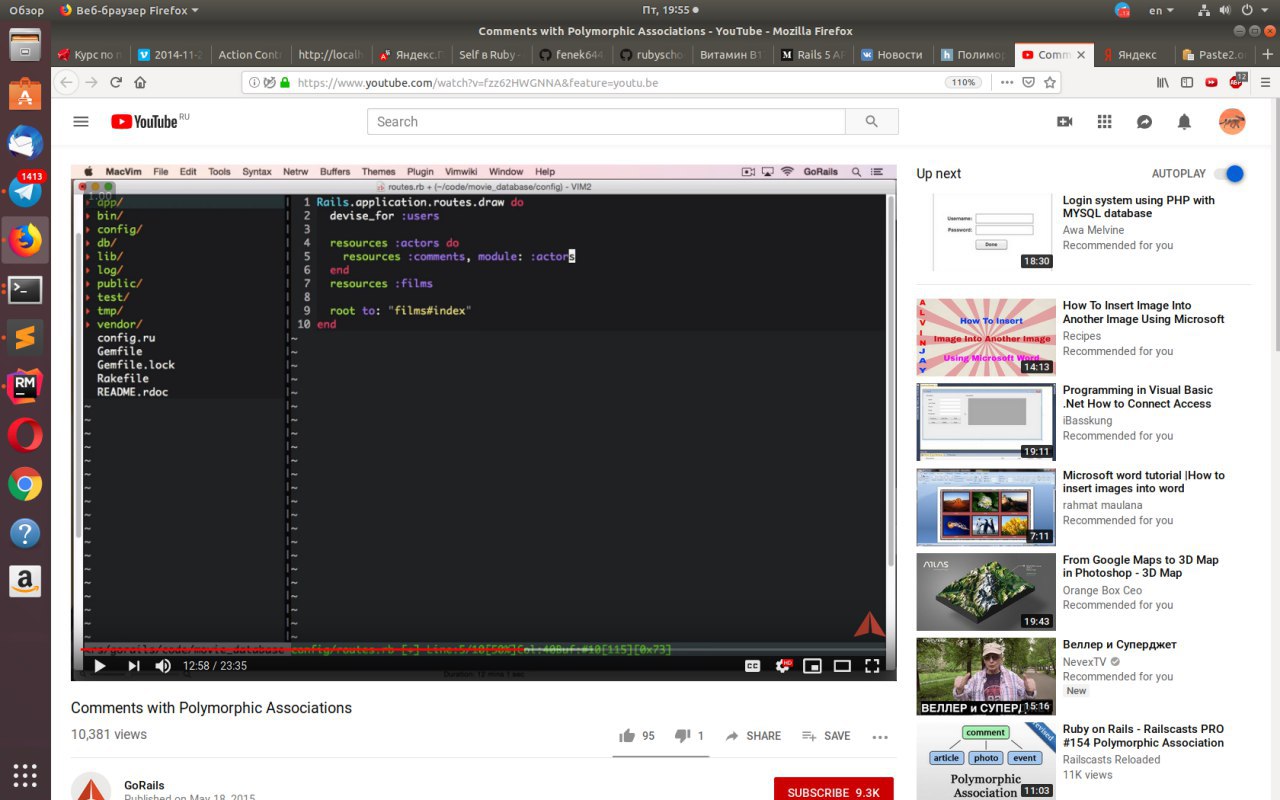Open From Google Maps to 3D video
Viewport: 1280px width, 800px height.
(1140, 567)
